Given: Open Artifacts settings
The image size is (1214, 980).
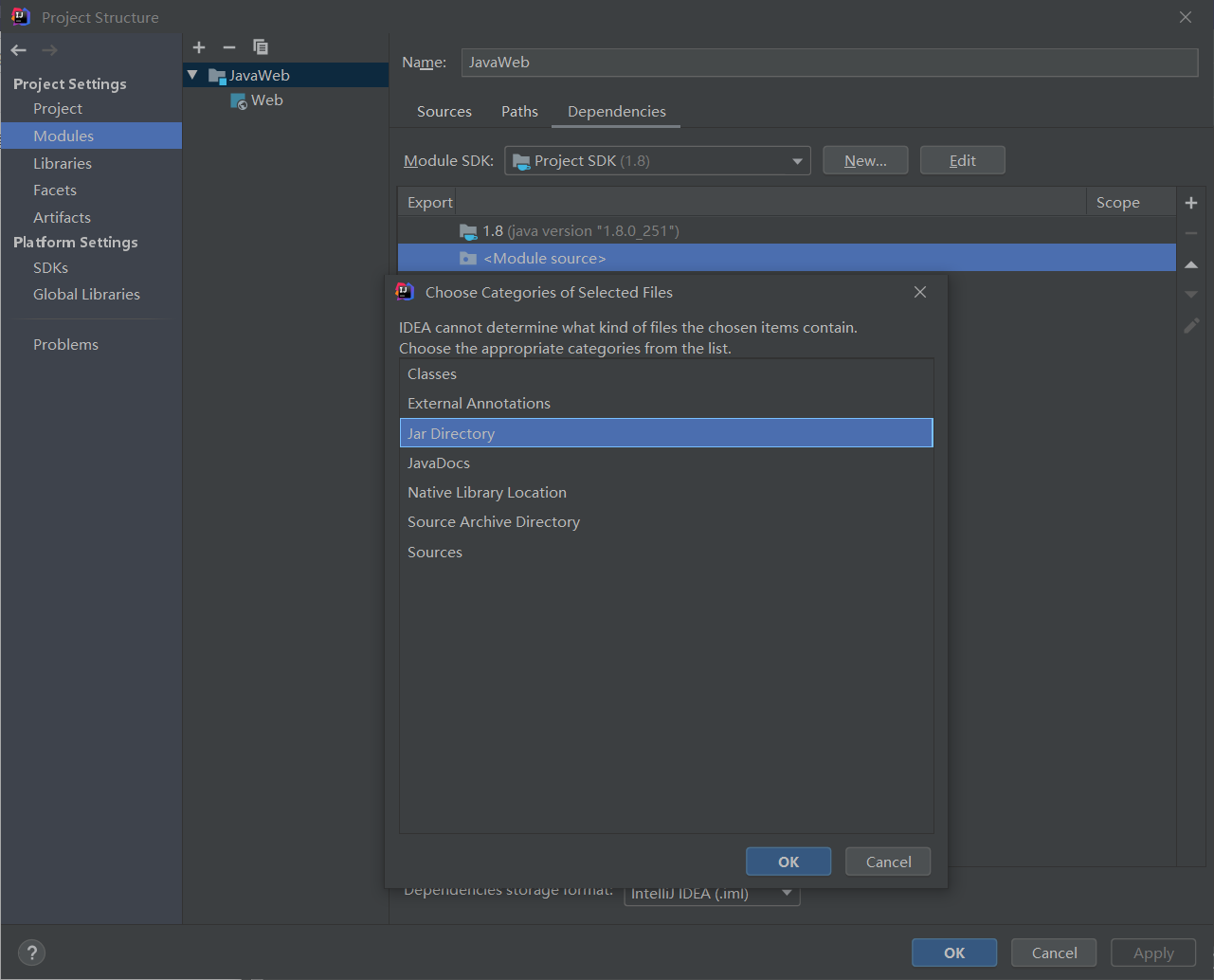Looking at the screenshot, I should [x=62, y=217].
